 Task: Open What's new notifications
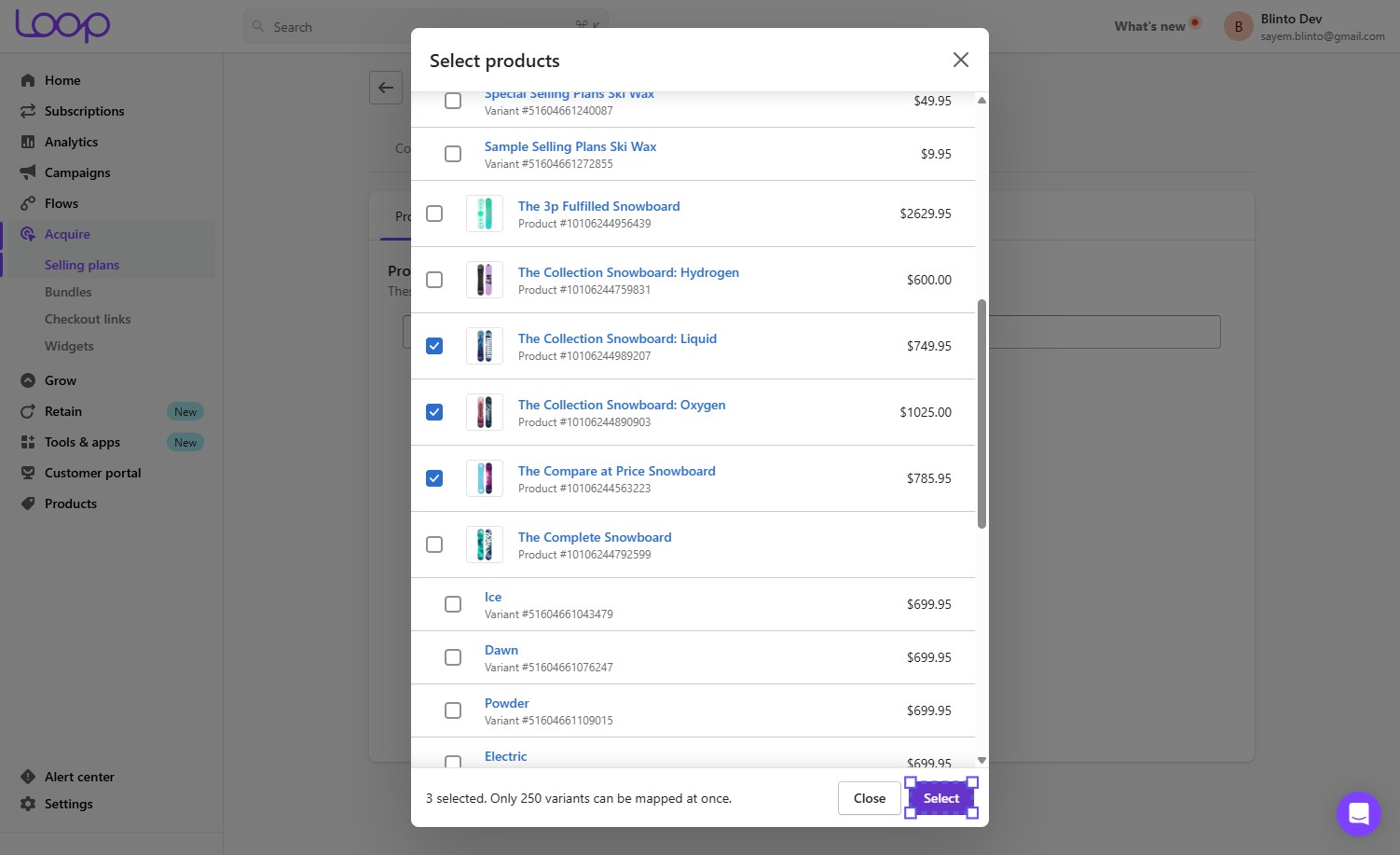pyautogui.click(x=1157, y=26)
